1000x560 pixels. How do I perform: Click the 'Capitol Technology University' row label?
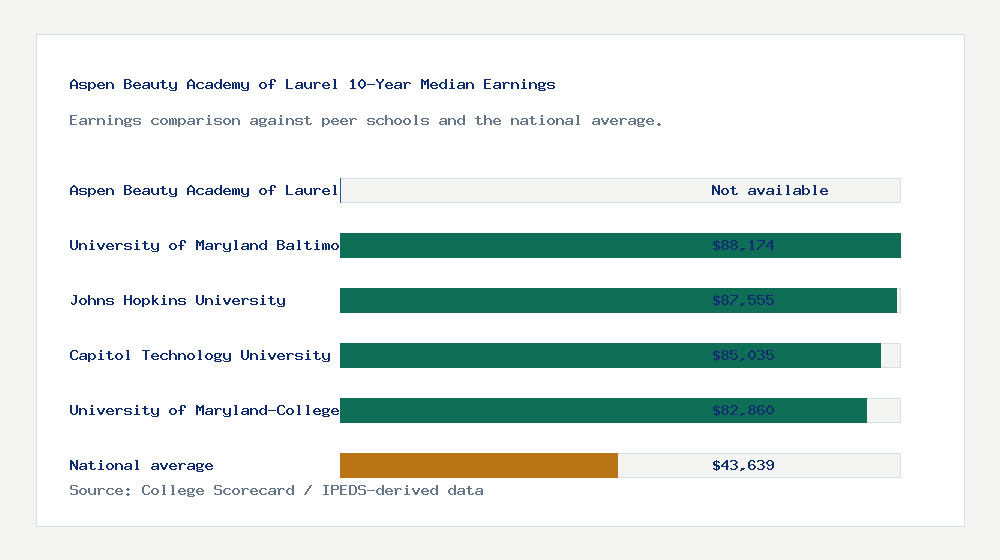(200, 355)
